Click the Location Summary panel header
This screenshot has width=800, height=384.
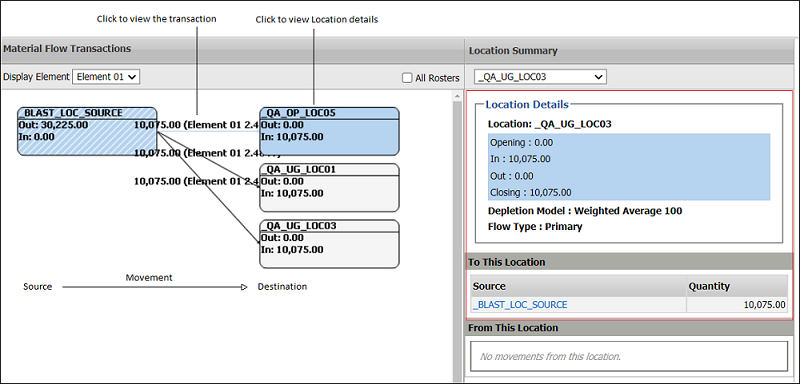513,51
